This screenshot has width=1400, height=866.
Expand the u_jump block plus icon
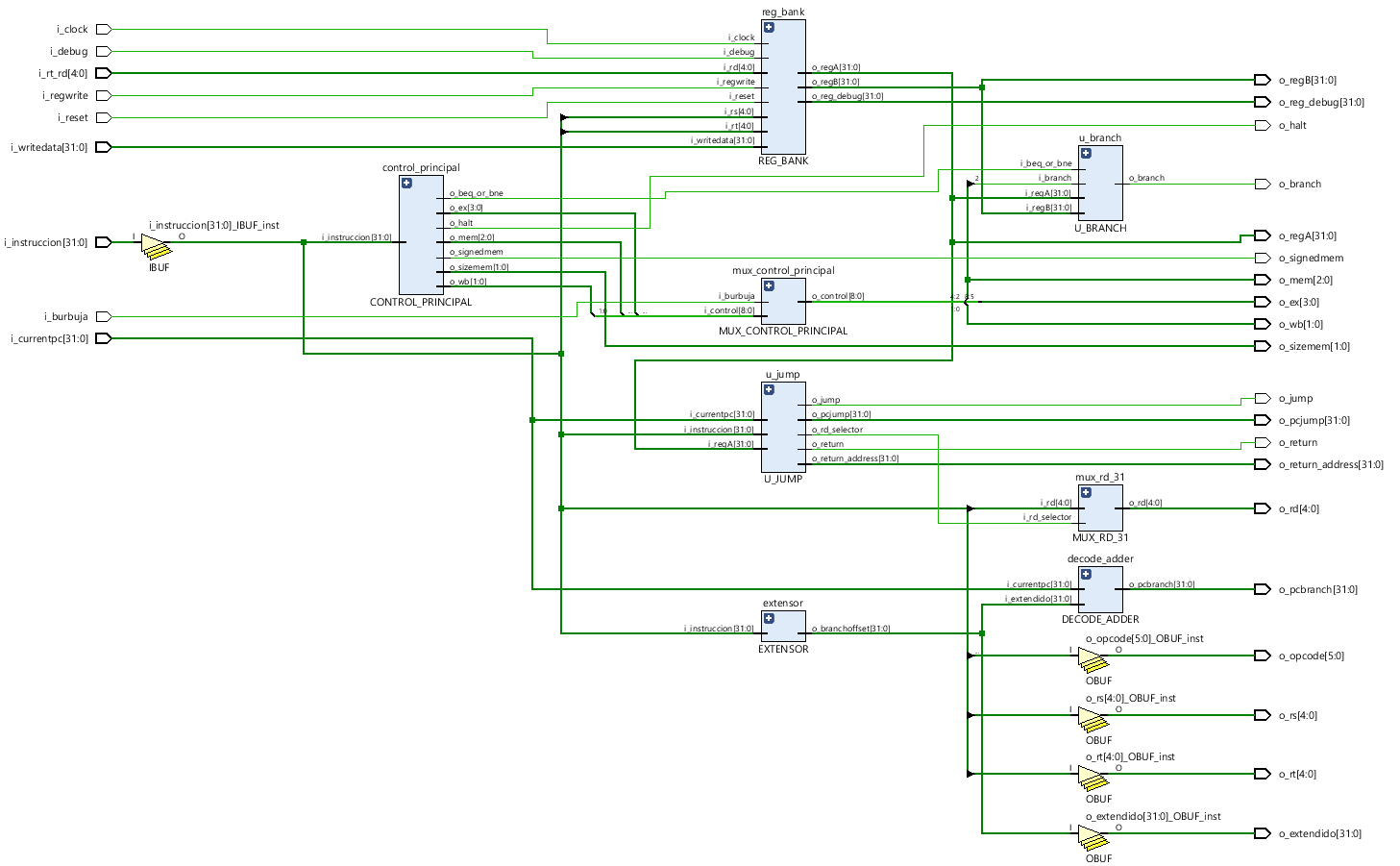pyautogui.click(x=769, y=389)
